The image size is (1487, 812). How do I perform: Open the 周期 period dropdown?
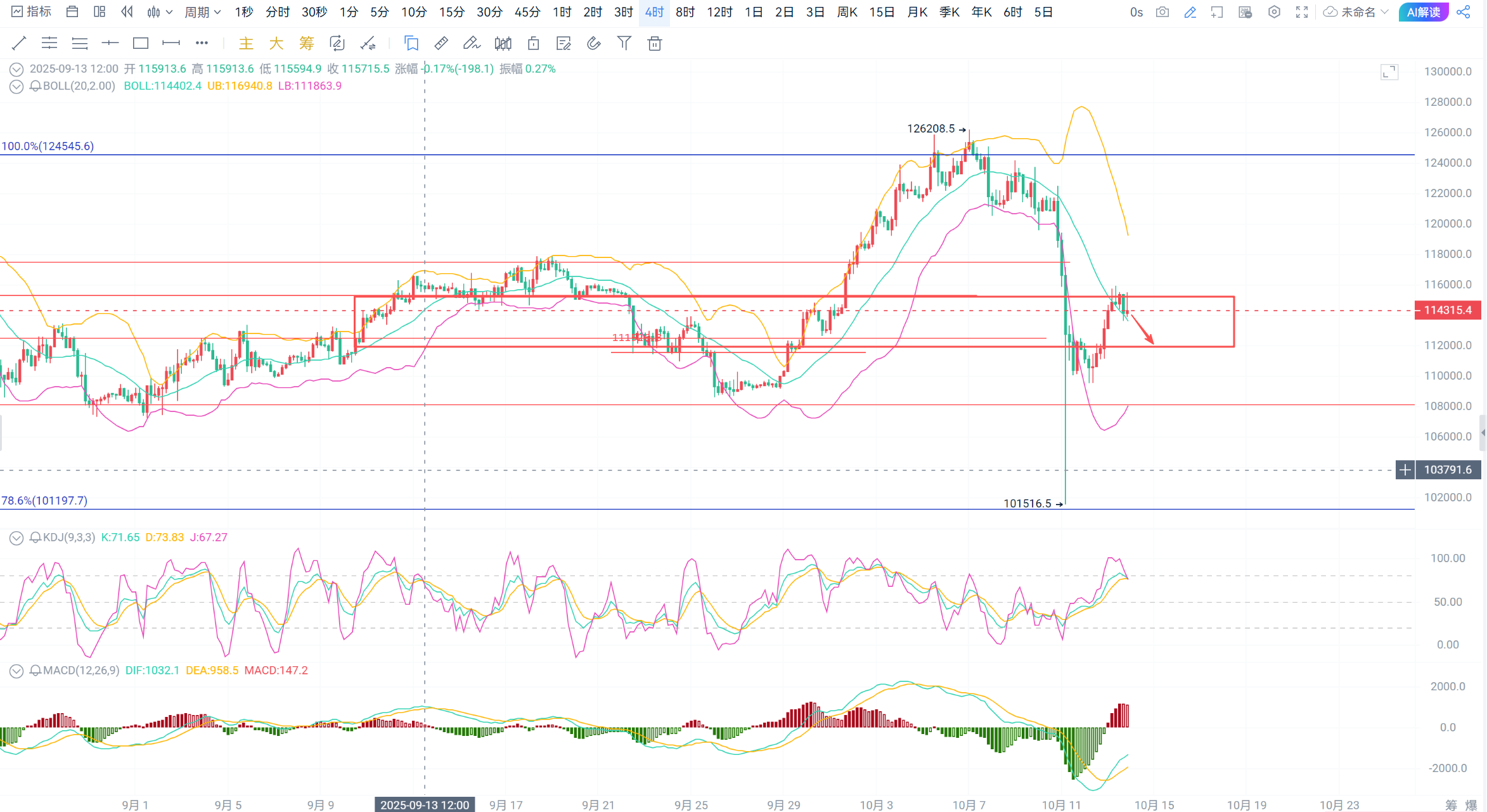pos(202,12)
